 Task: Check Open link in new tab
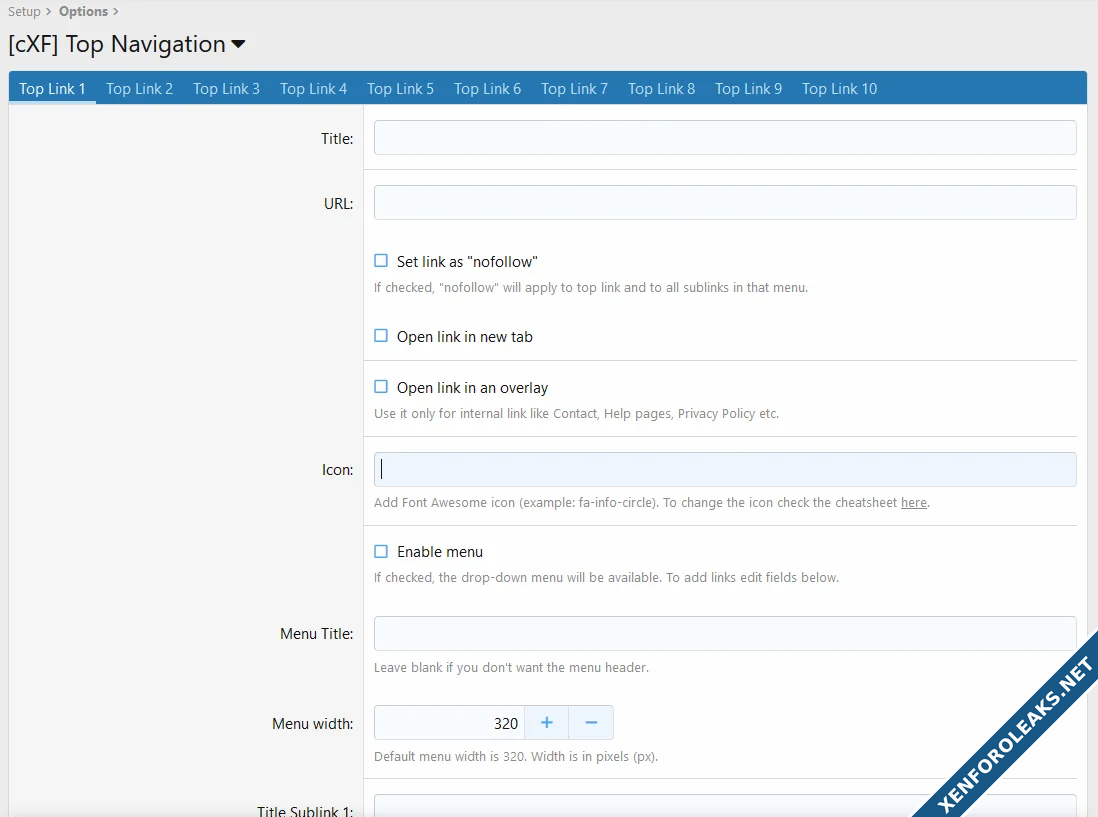coord(381,336)
